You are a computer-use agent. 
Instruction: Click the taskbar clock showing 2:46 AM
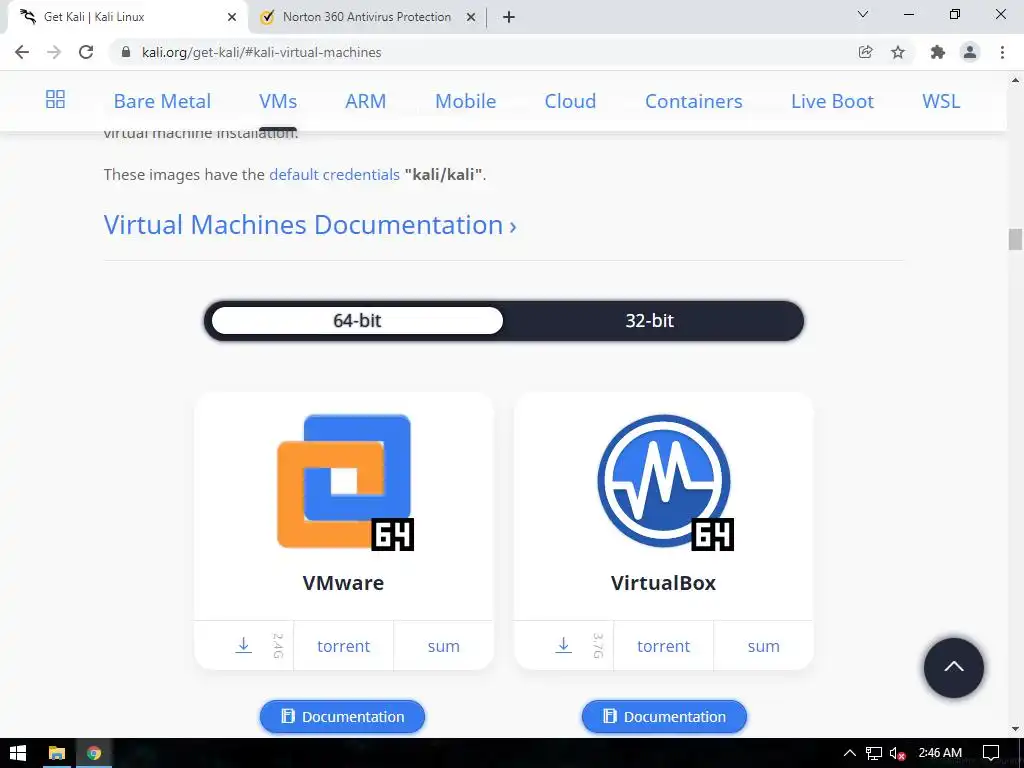click(940, 753)
